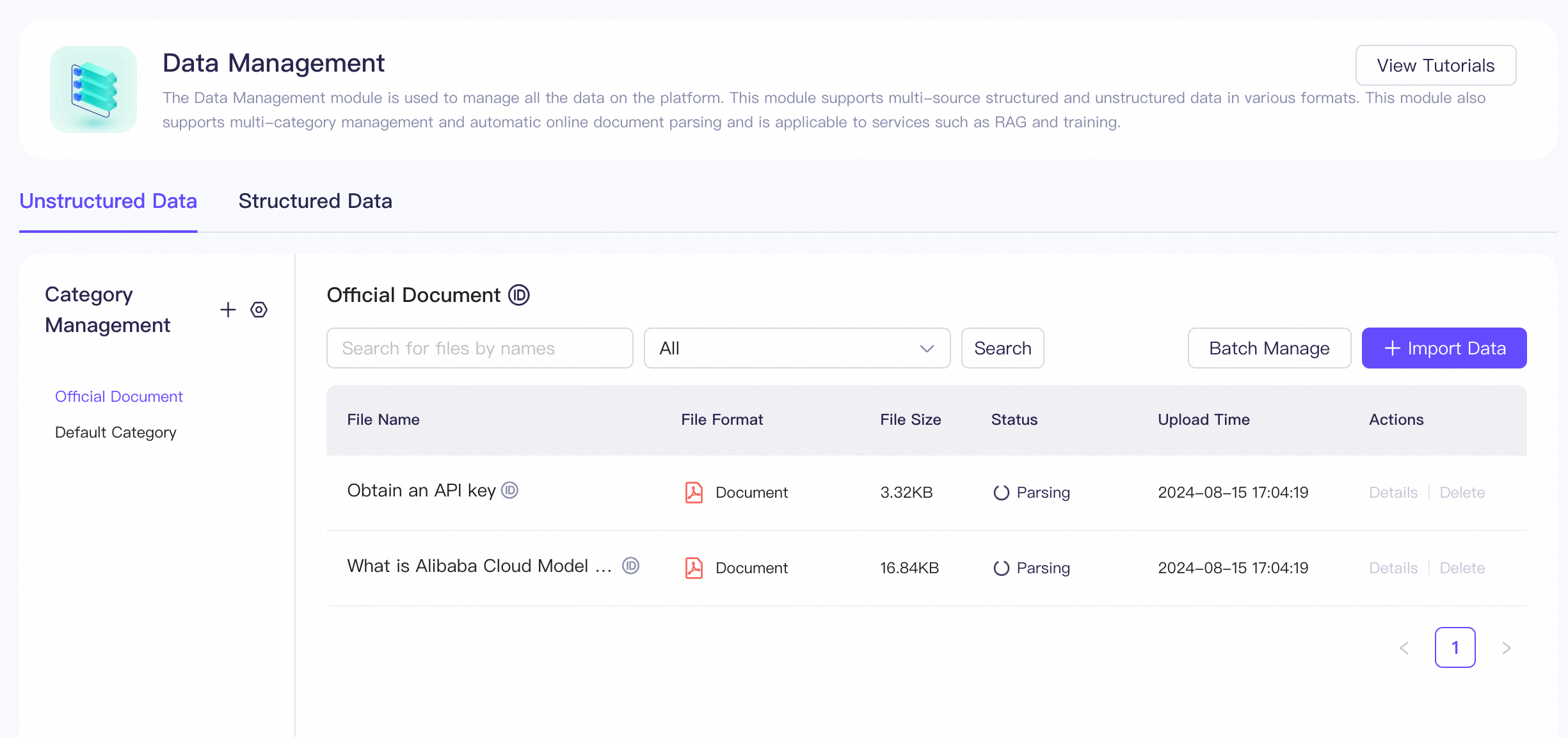Click View Tutorials button

[1436, 65]
